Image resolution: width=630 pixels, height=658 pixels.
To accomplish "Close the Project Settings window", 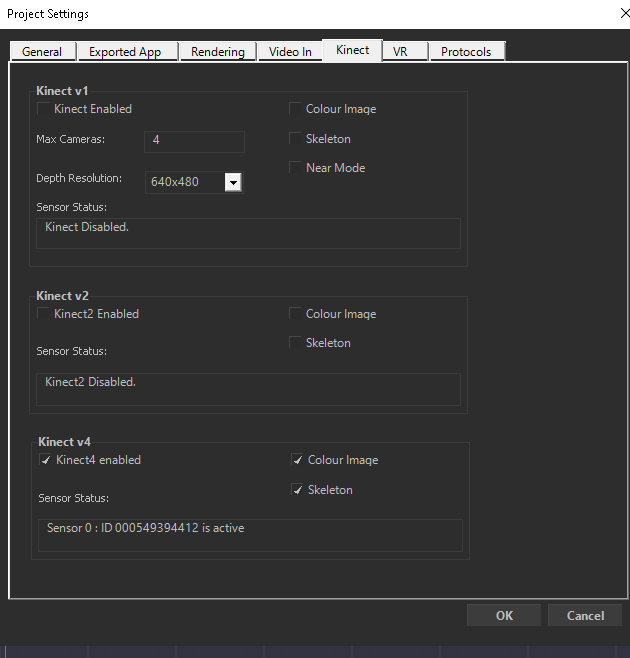I will coord(625,13).
